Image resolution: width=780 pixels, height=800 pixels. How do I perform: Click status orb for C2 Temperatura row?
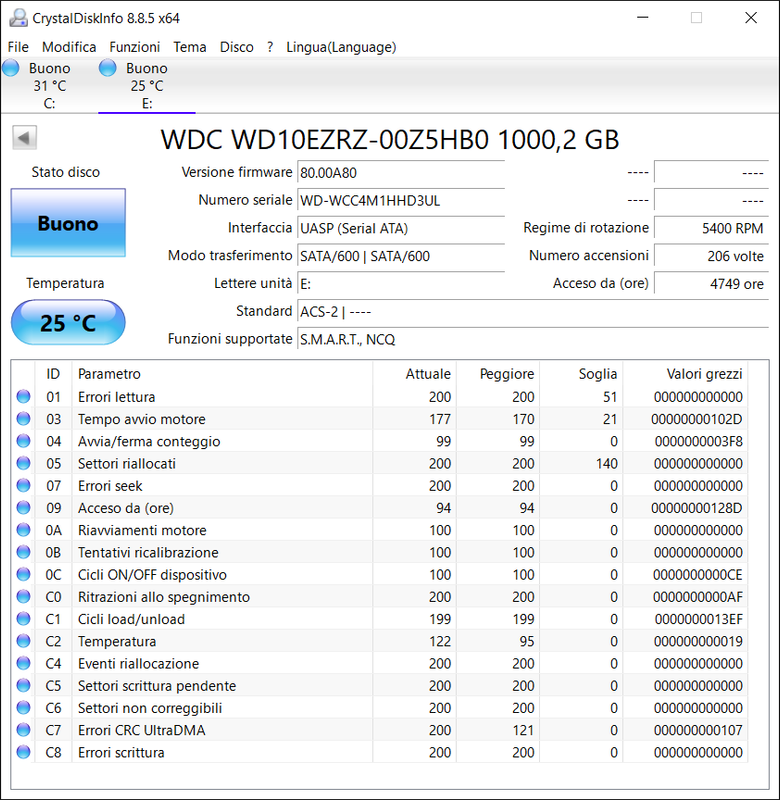click(x=23, y=641)
